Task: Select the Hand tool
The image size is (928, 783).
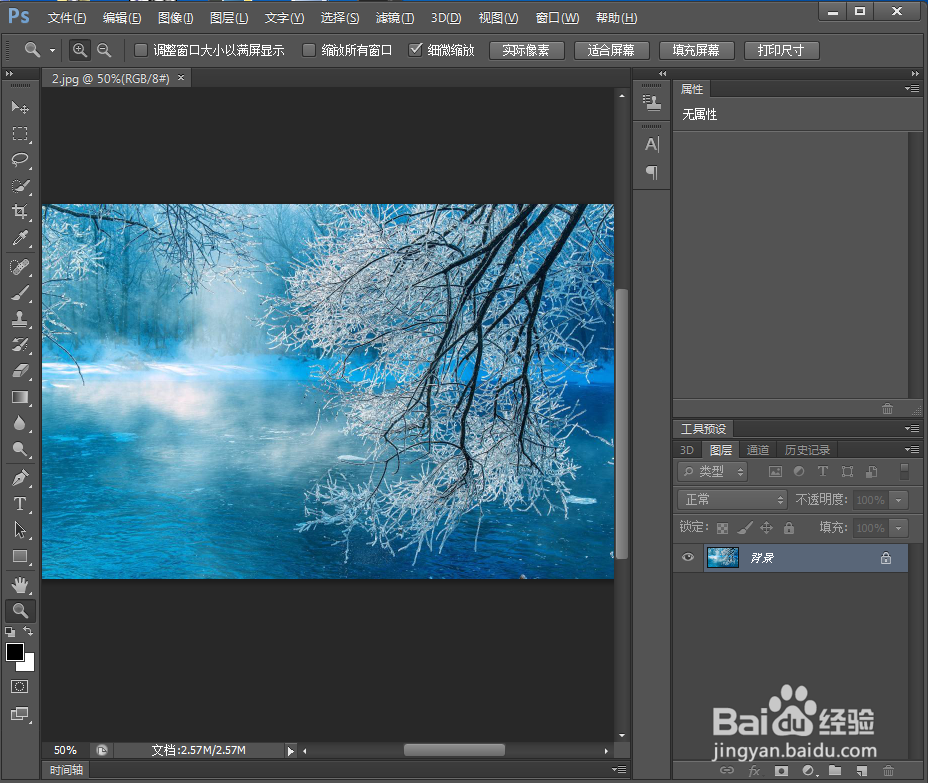Action: [x=20, y=585]
